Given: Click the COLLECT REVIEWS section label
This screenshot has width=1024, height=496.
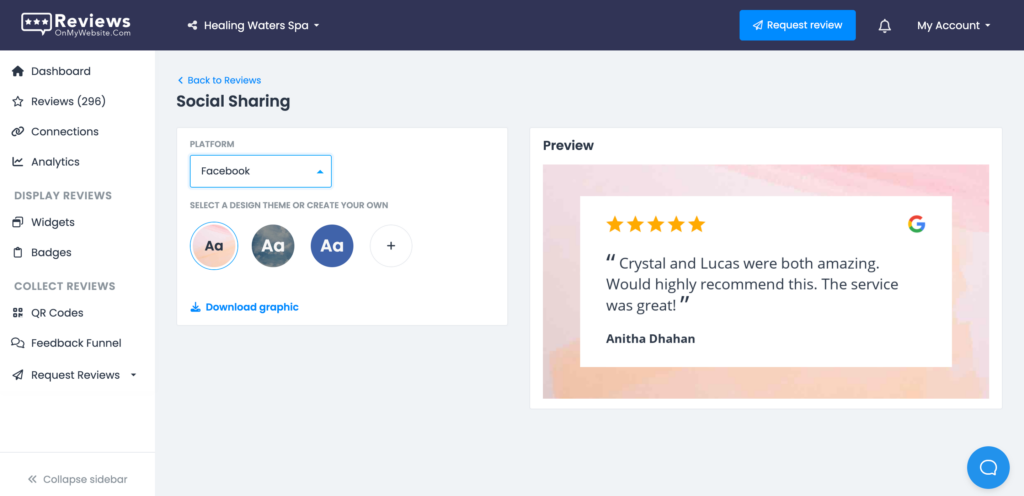Looking at the screenshot, I should tap(65, 287).
